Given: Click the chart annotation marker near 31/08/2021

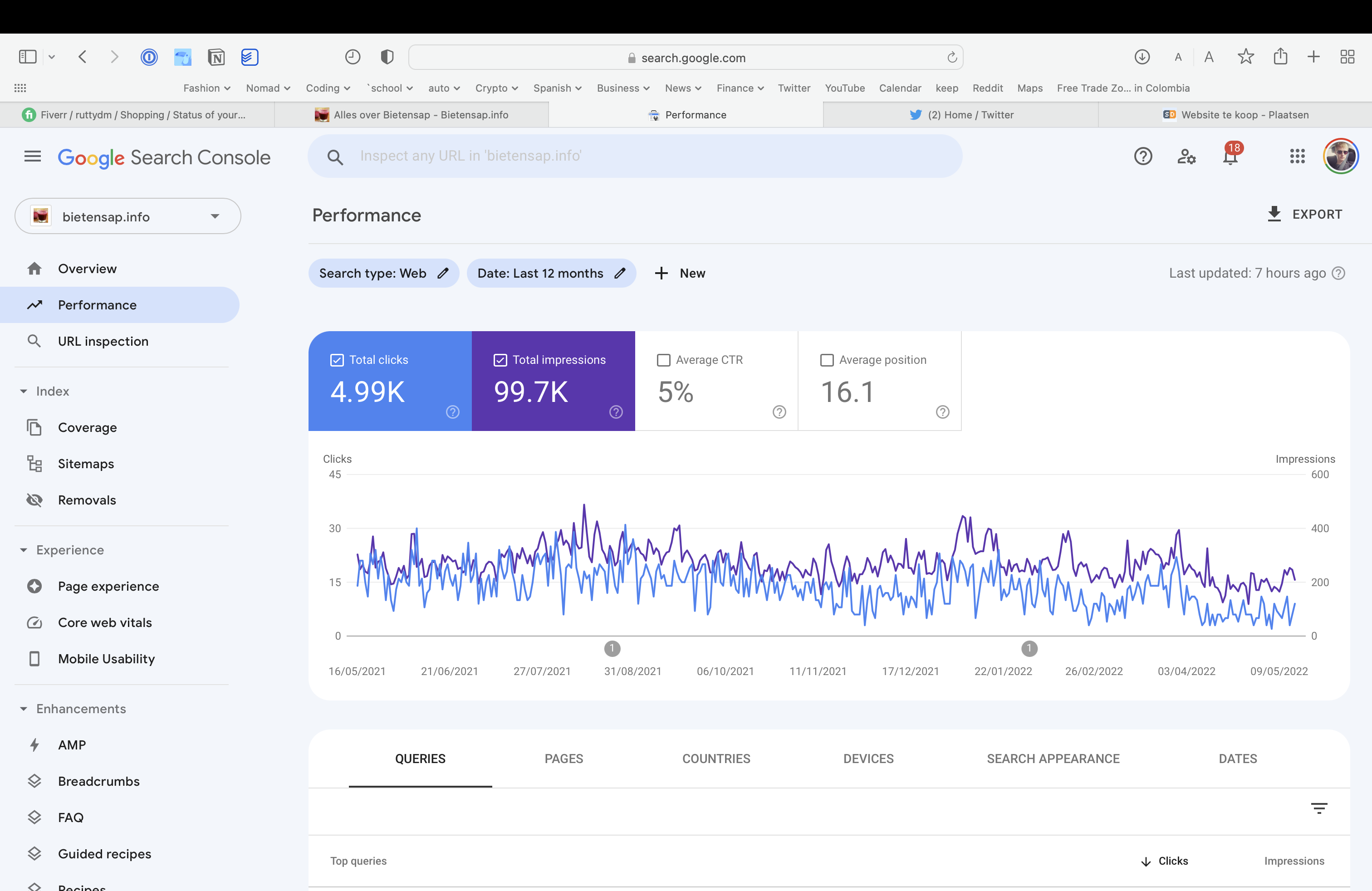Looking at the screenshot, I should tap(612, 648).
